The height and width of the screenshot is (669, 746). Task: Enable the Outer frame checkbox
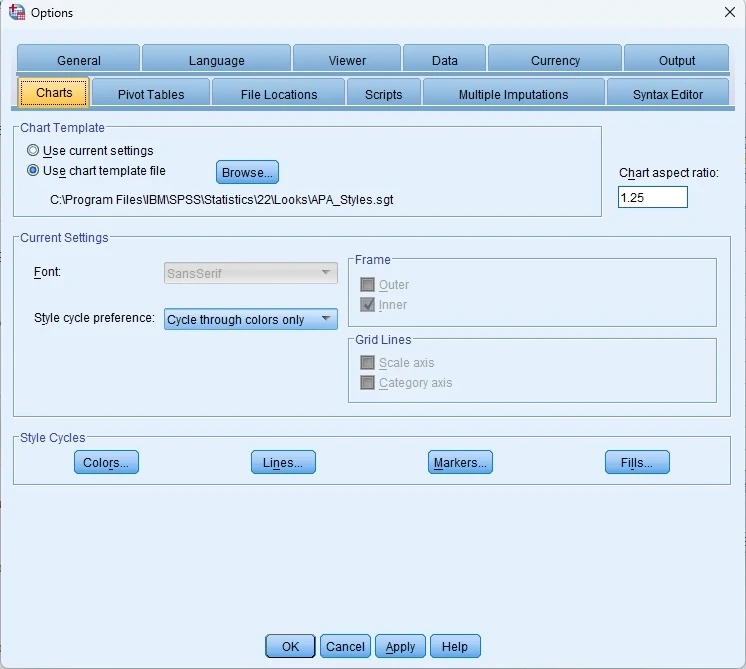tap(368, 285)
